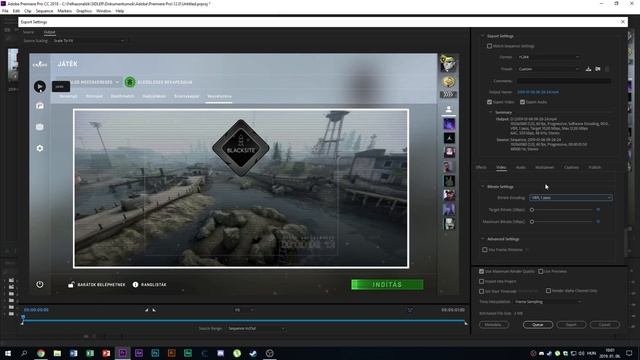
Task: Open File Explorer from the taskbar
Action: pyautogui.click(x=57, y=353)
